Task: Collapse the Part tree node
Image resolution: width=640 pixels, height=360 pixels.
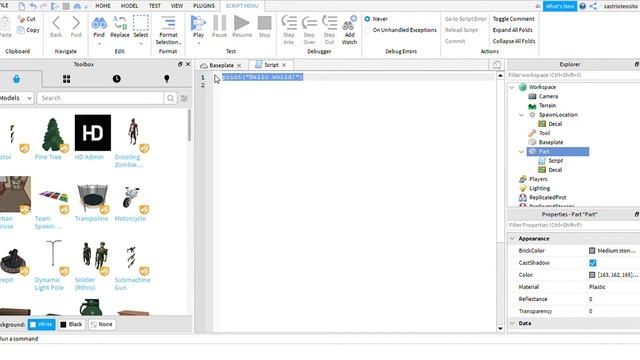Action: pos(521,152)
